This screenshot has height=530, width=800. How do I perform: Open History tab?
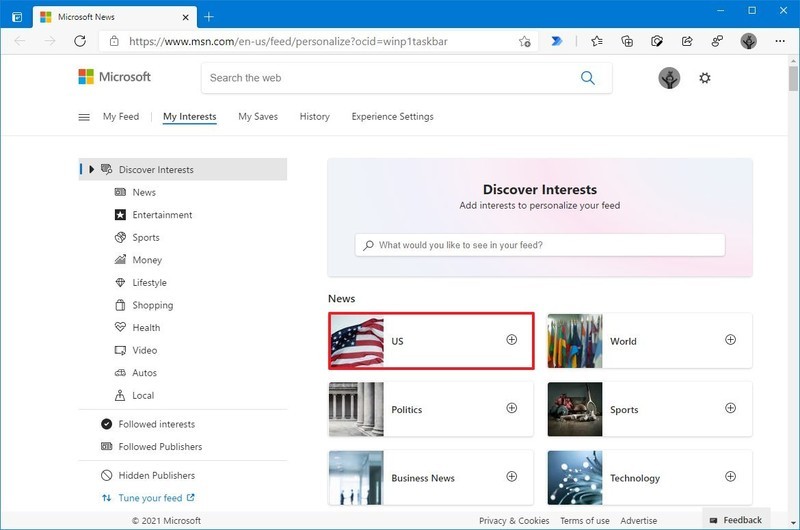point(315,116)
